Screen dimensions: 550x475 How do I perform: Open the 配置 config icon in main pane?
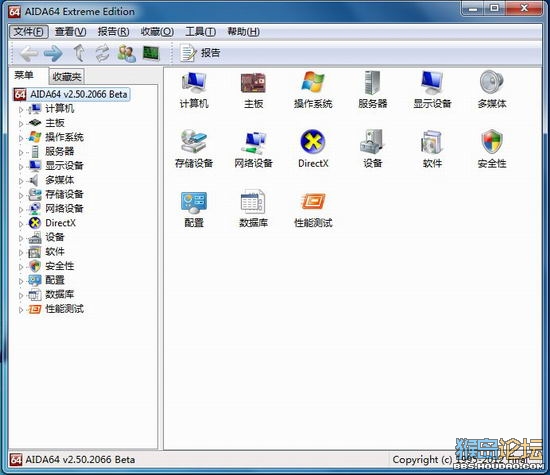click(x=194, y=209)
